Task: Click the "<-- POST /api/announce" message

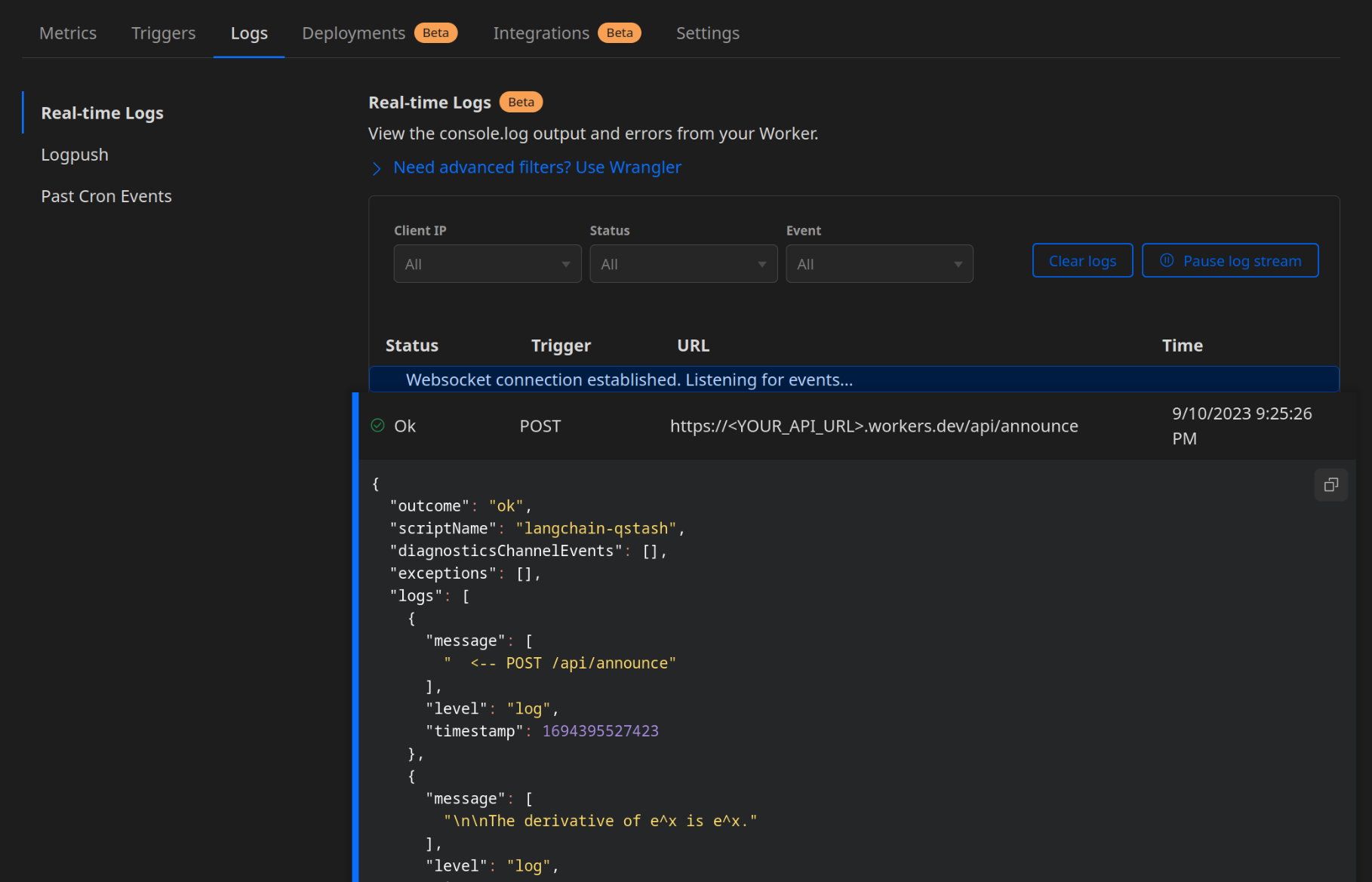Action: [x=560, y=663]
